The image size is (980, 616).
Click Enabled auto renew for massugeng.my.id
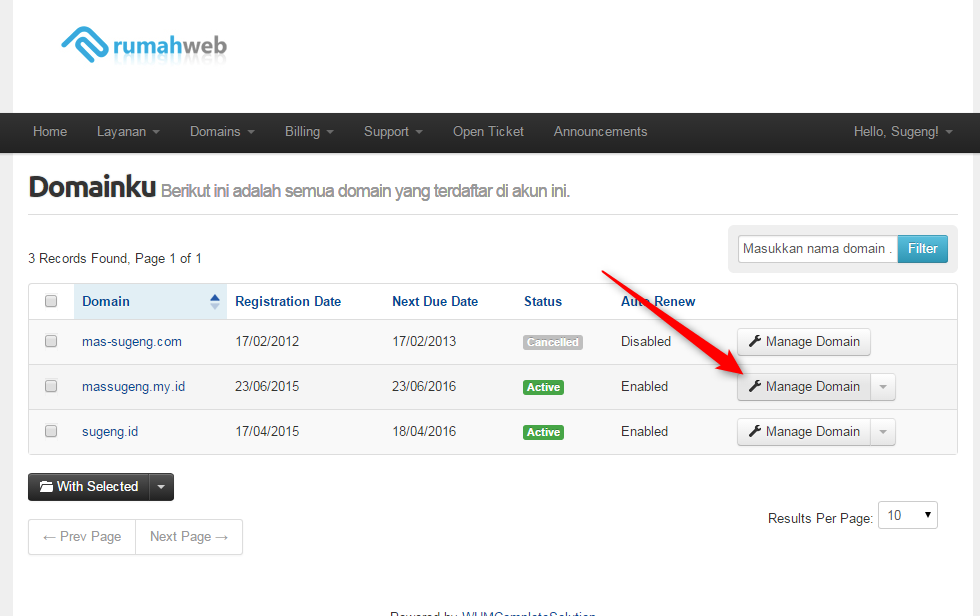coord(644,387)
